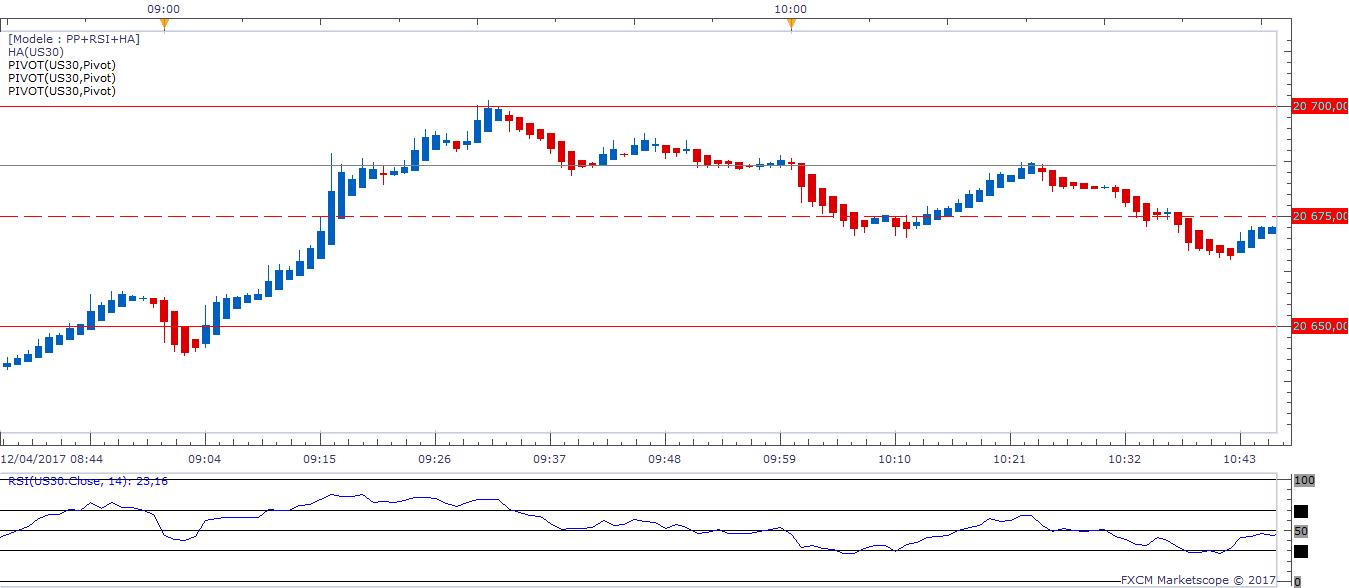This screenshot has width=1349, height=588.
Task: Click the 10:00 label at chart top
Action: click(790, 9)
